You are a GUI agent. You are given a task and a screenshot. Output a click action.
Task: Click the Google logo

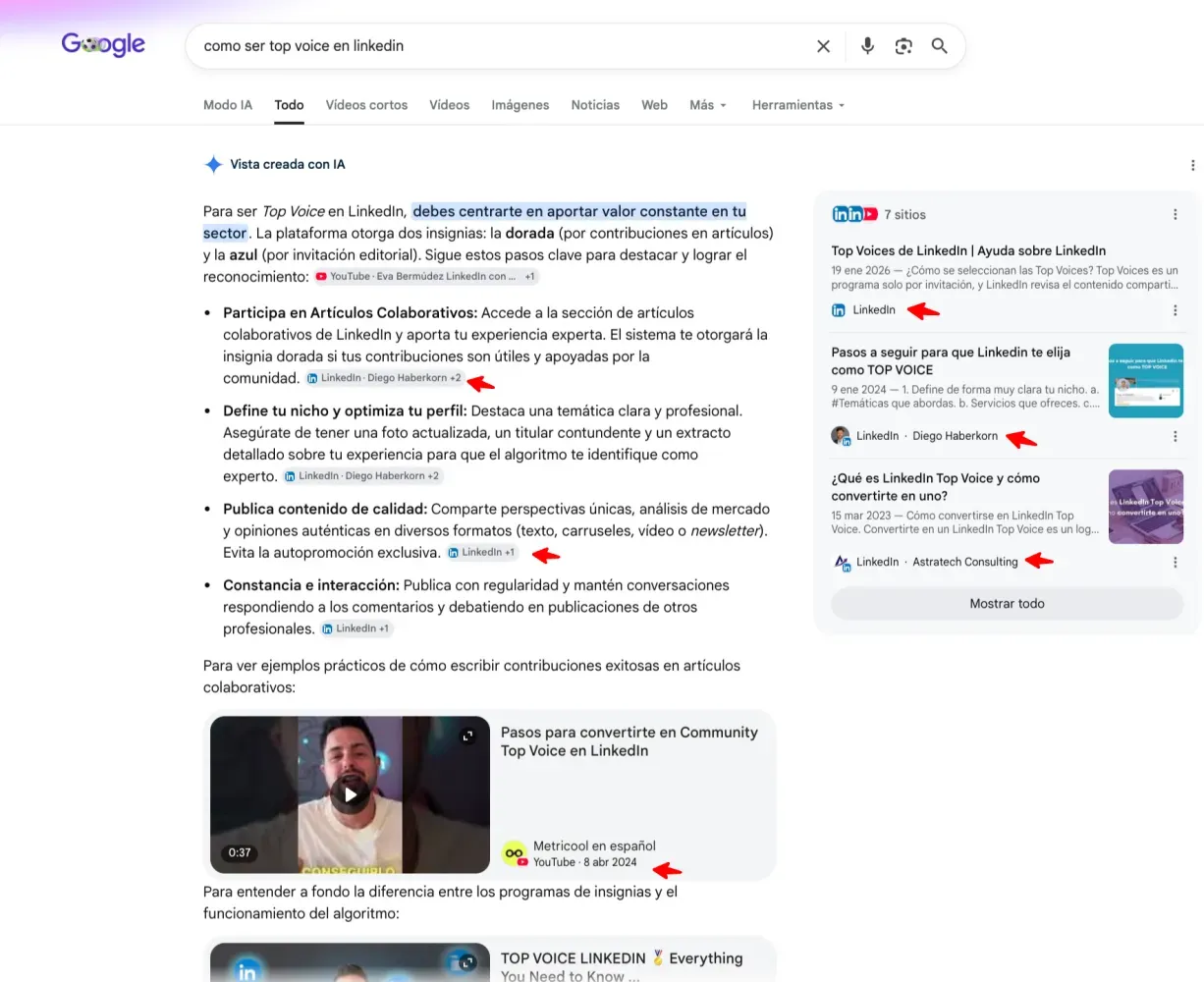(x=103, y=44)
